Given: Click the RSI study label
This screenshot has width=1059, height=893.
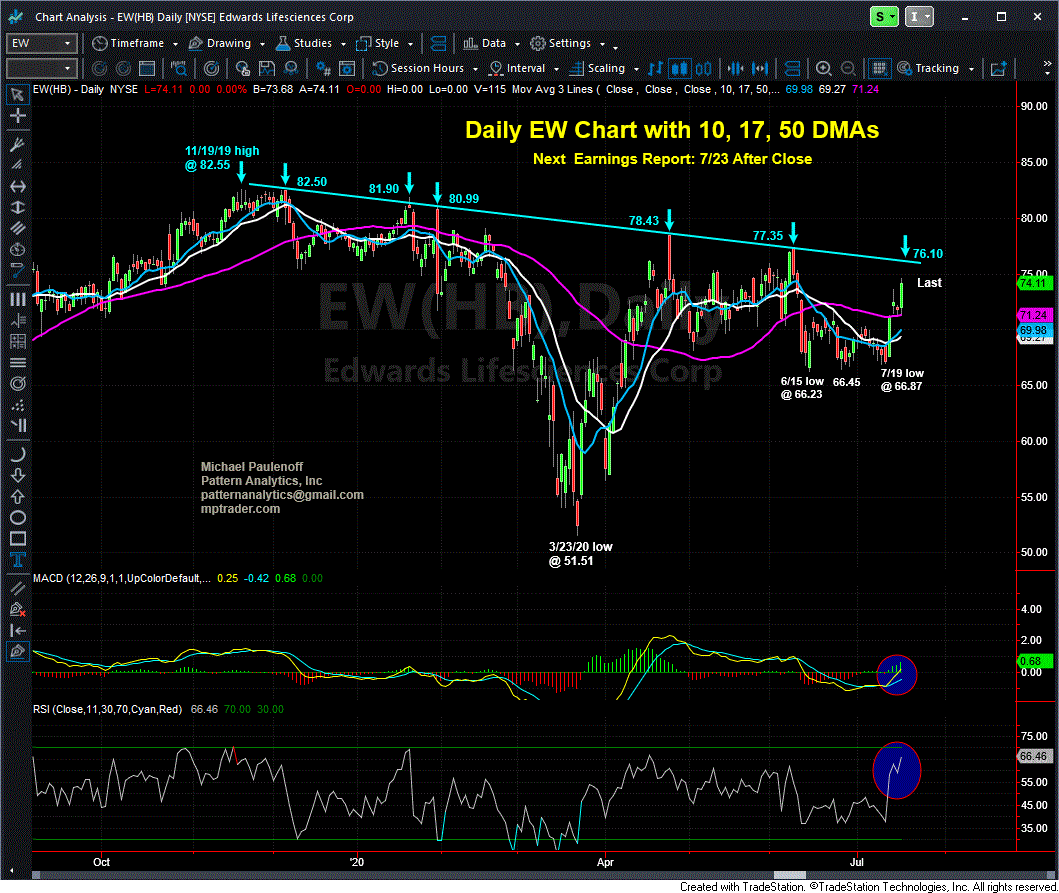Looking at the screenshot, I should point(107,709).
